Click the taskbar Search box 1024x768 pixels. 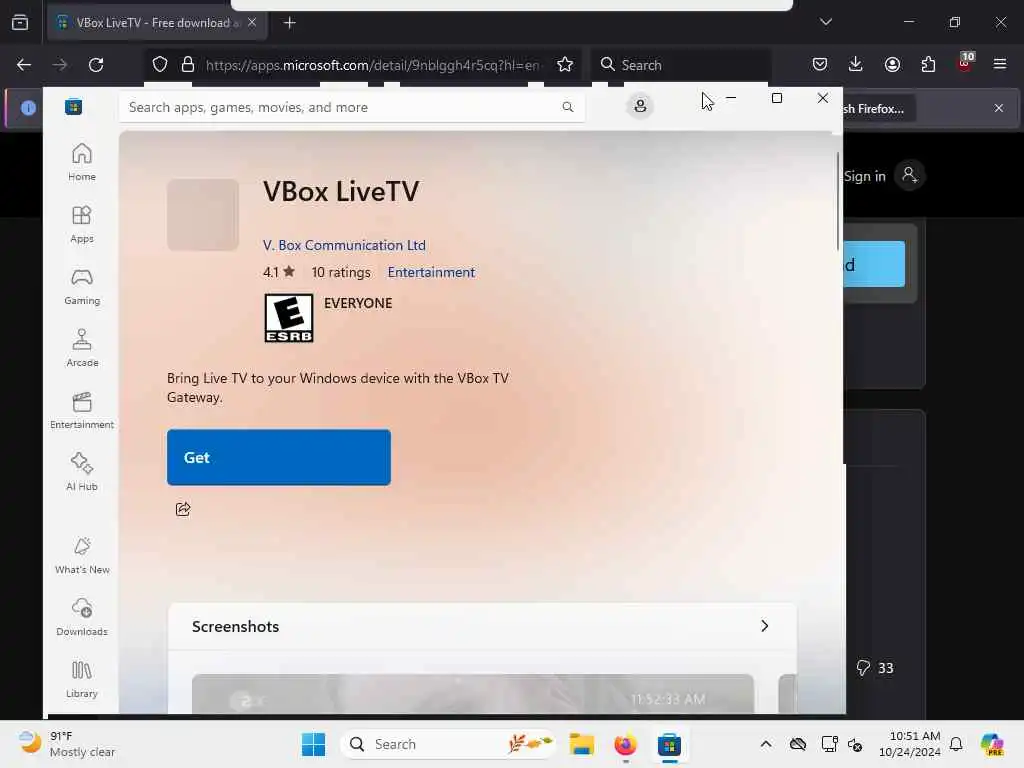(447, 744)
